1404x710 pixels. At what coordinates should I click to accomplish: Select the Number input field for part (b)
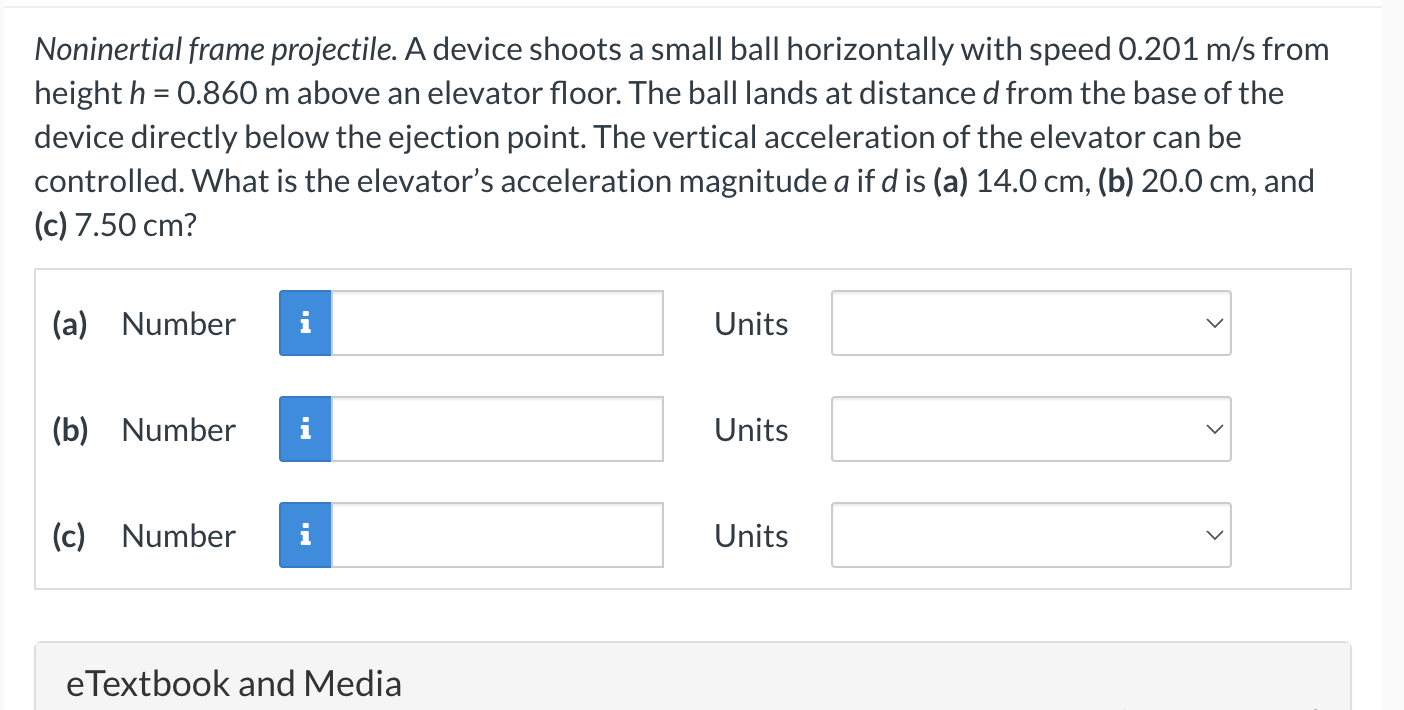(x=495, y=429)
